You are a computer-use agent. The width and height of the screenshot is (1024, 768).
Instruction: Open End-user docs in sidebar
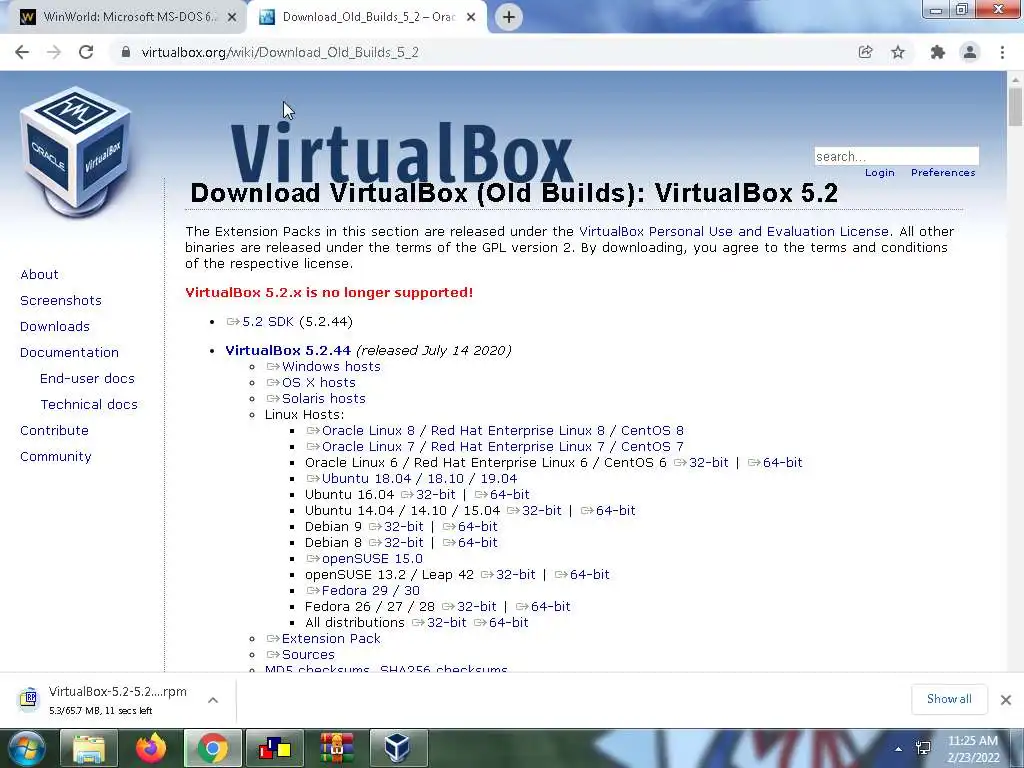tap(87, 379)
